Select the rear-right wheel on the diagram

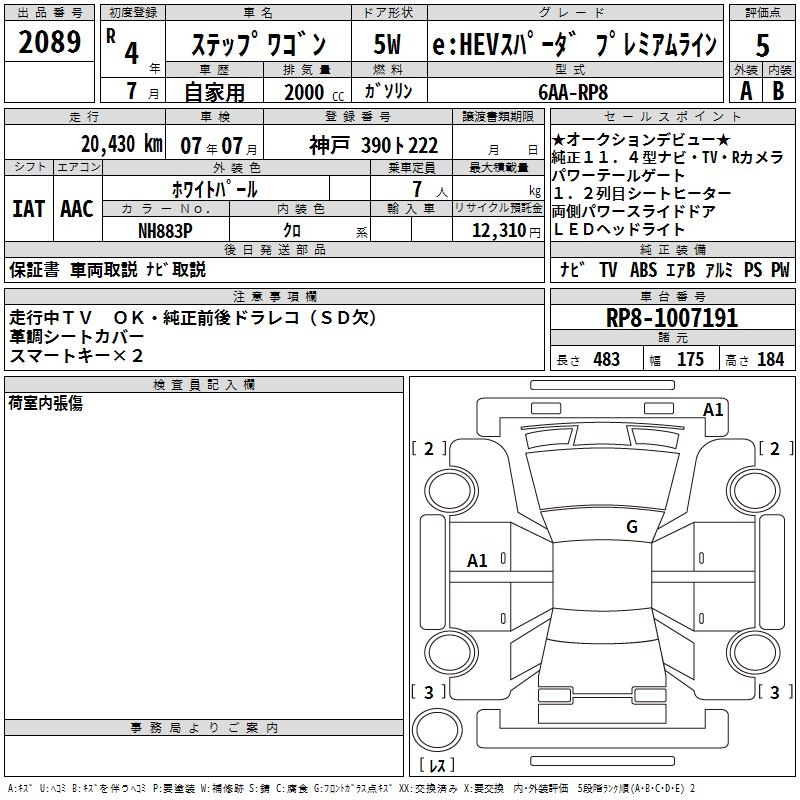pos(754,653)
